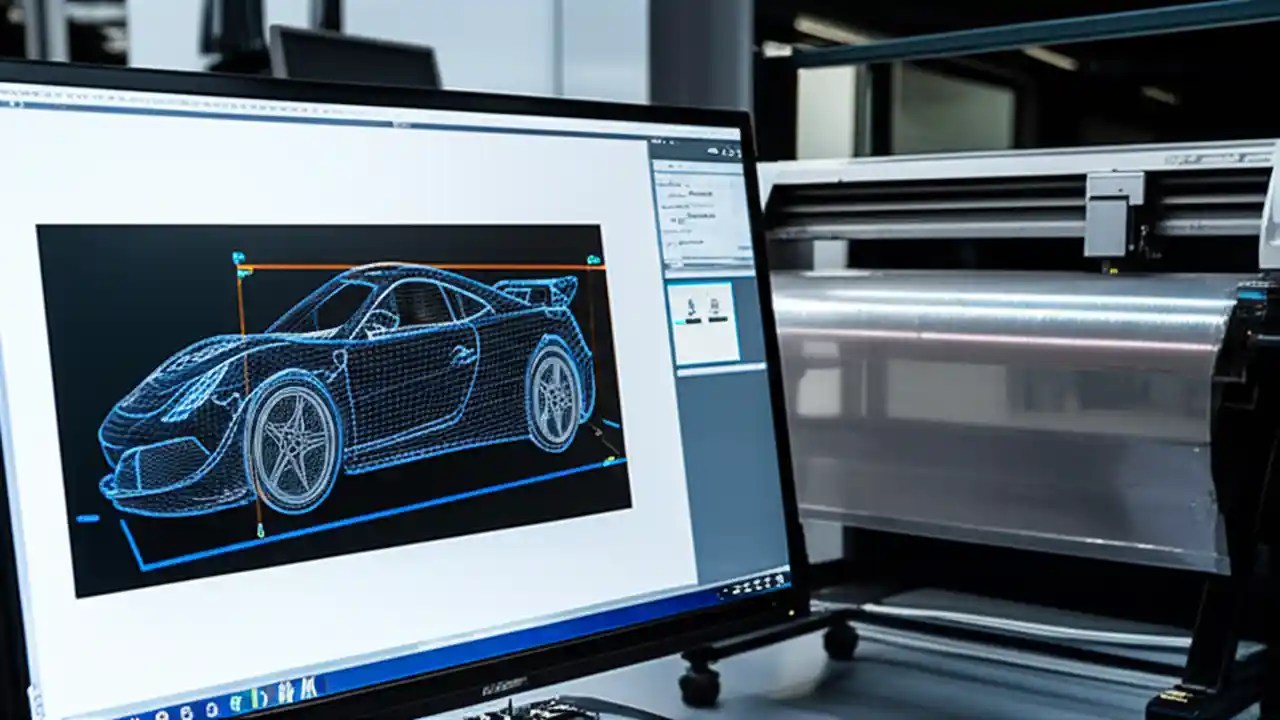The height and width of the screenshot is (720, 1280).
Task: Launch the blue app icon on the taskbar
Action: (x=212, y=707)
